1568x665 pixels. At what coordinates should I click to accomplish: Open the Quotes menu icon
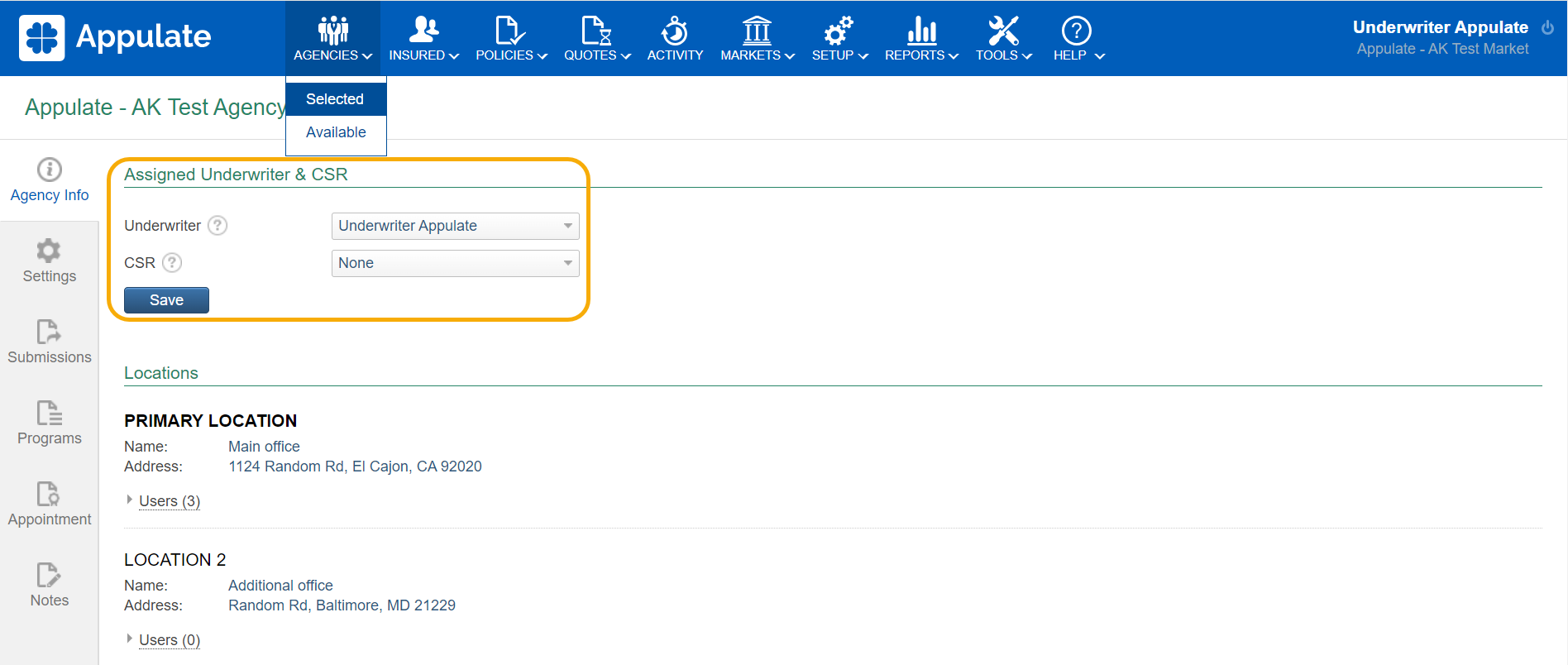tap(595, 31)
